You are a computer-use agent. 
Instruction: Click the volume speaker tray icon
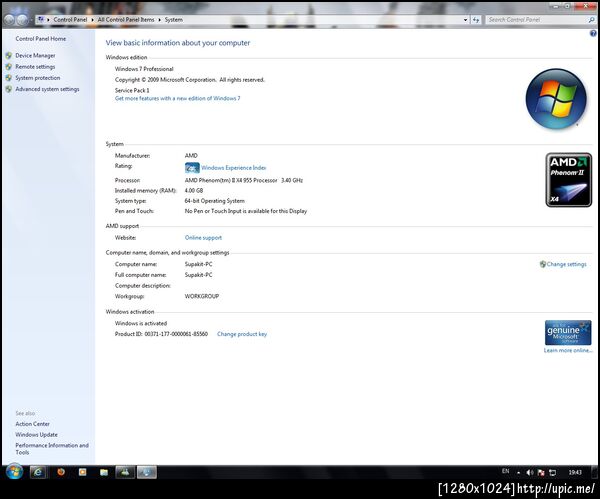(530, 473)
